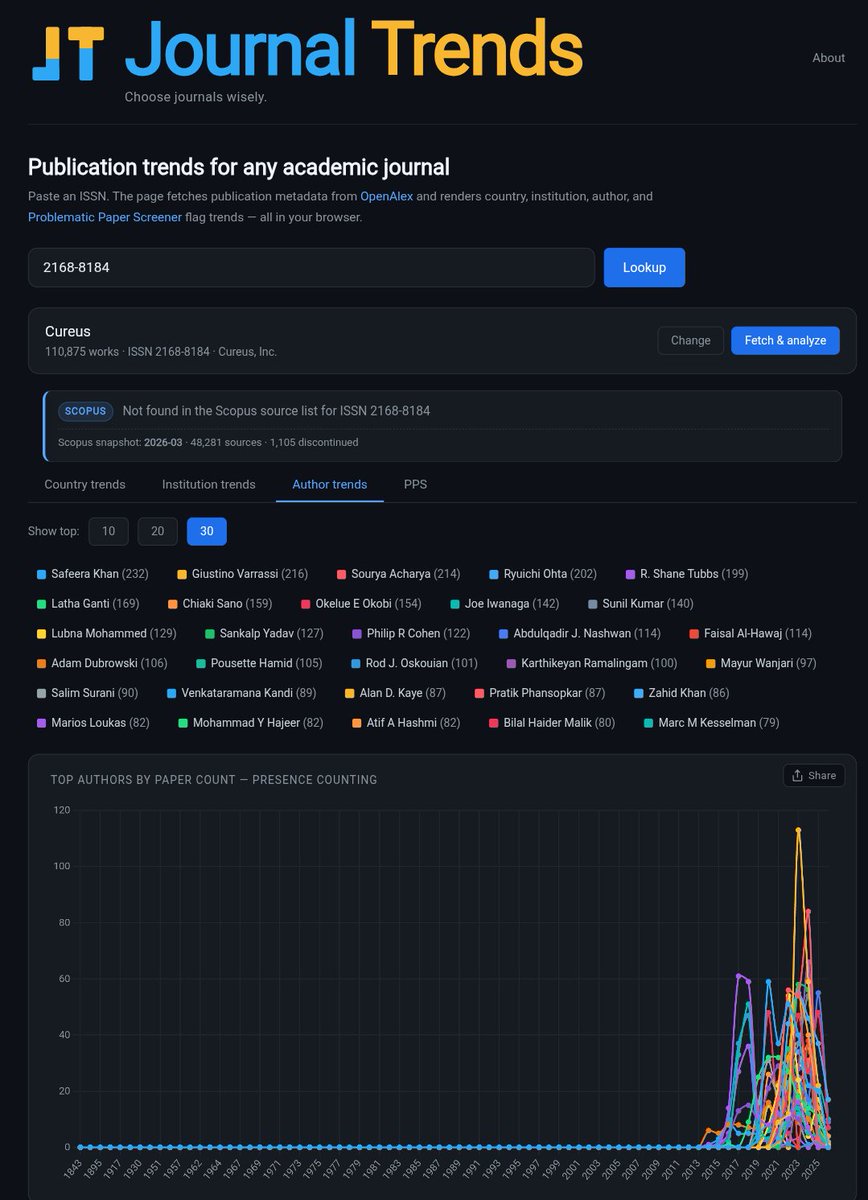
Task: Select Bilal Haider Malik legend entry
Action: click(552, 723)
